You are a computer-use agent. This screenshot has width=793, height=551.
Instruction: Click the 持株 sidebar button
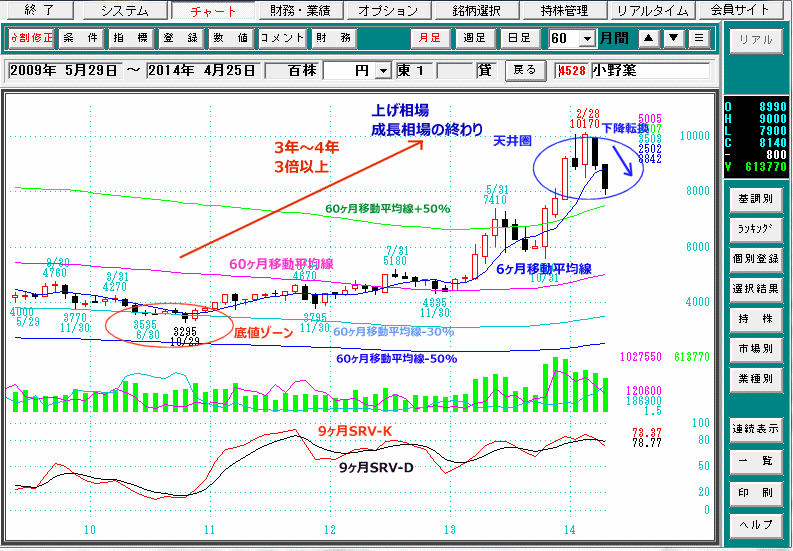click(756, 318)
